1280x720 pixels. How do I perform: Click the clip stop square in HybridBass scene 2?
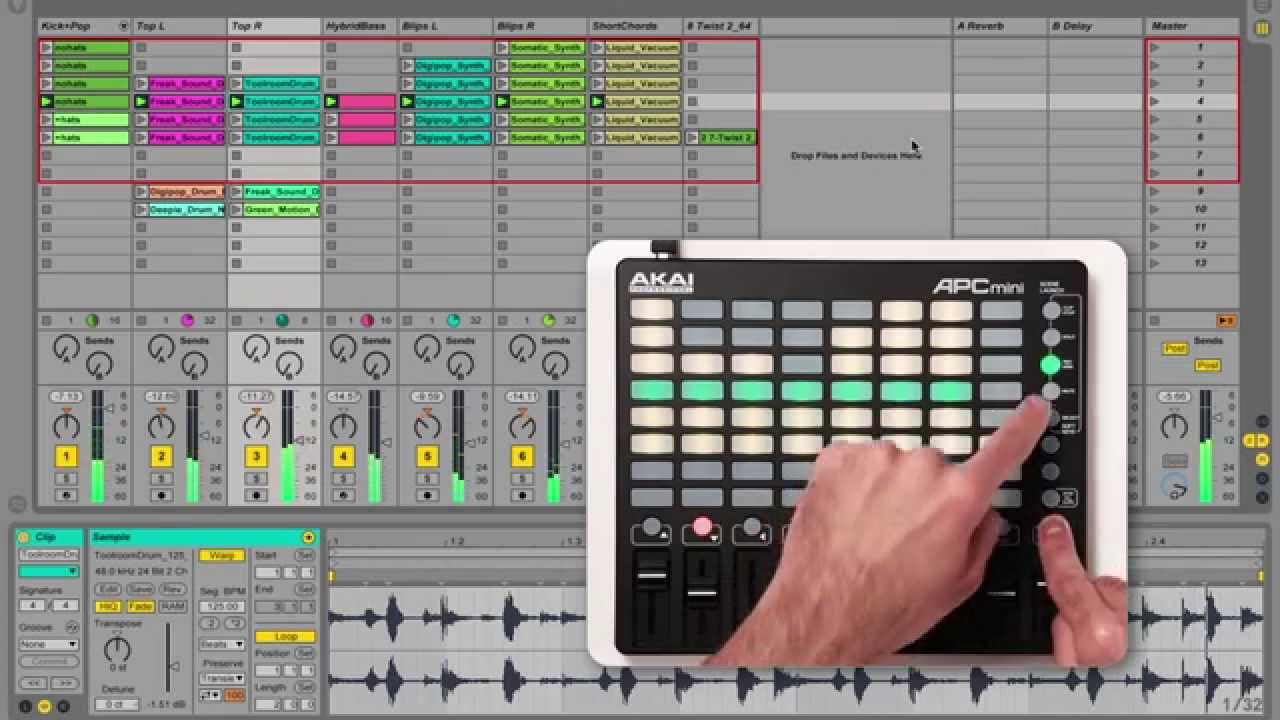click(x=331, y=65)
